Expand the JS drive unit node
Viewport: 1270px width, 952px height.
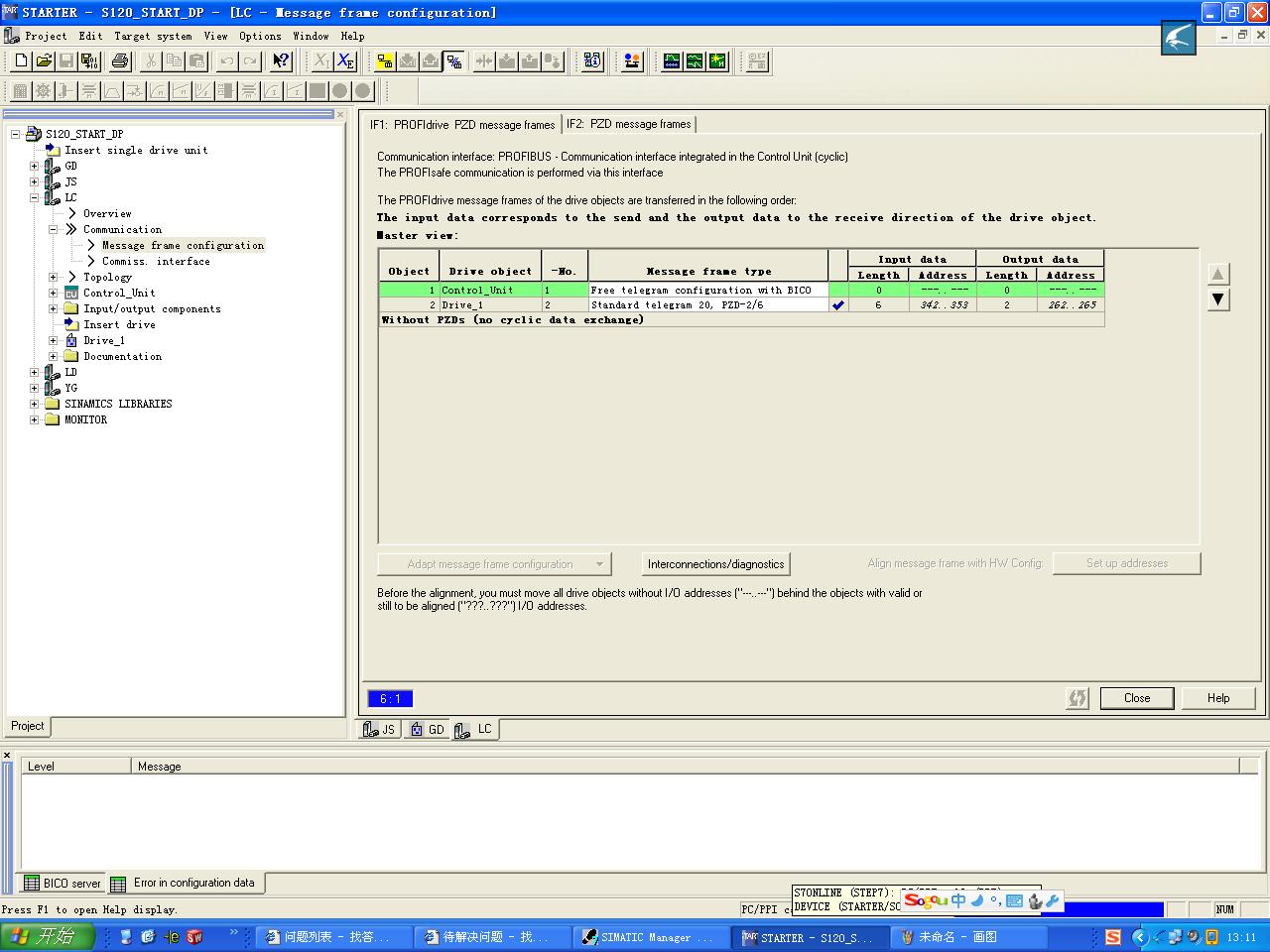tap(34, 181)
